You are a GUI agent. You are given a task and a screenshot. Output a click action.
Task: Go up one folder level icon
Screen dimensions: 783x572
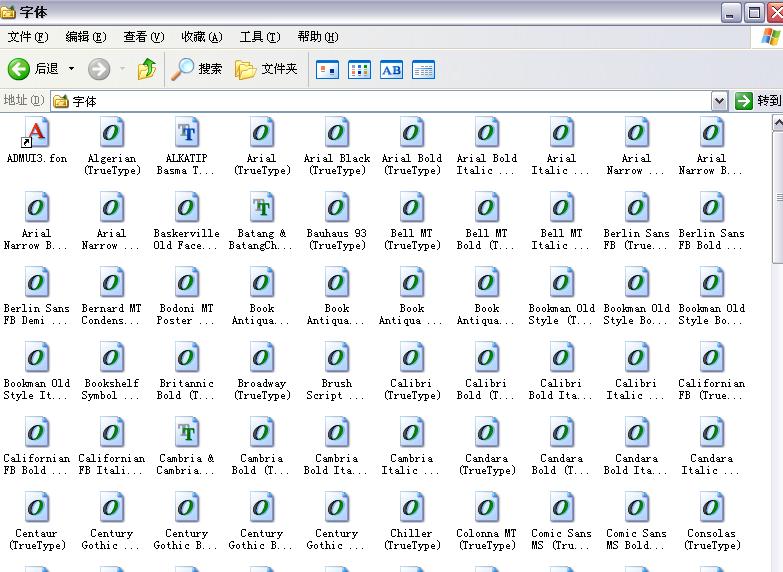pos(147,69)
